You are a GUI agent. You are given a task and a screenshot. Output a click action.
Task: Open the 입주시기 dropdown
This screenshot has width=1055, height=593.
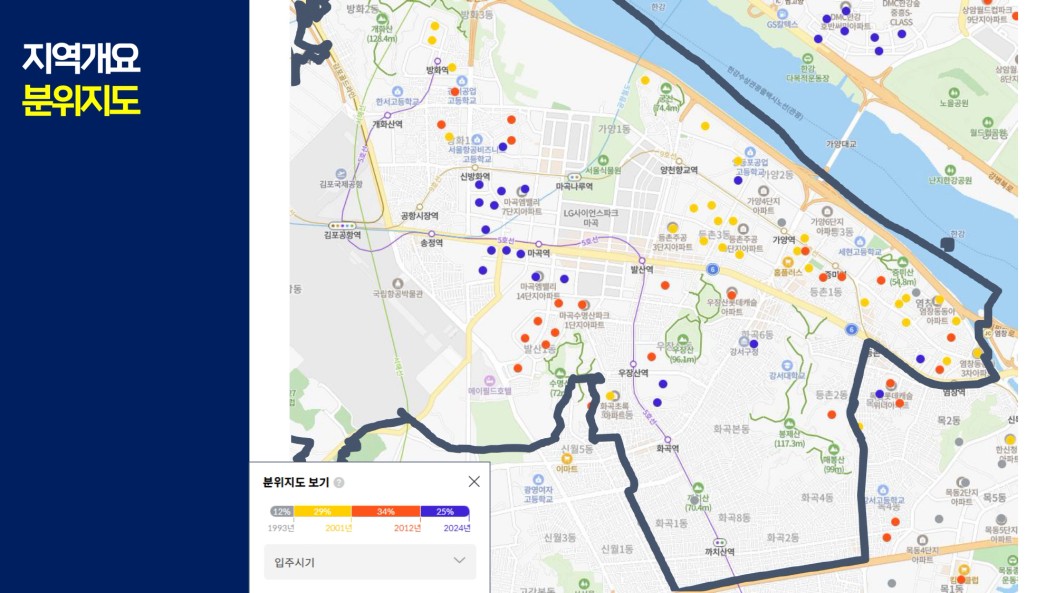[370, 561]
